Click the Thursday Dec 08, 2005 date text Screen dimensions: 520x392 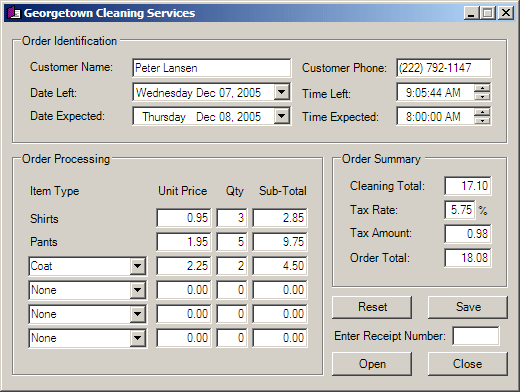click(202, 117)
